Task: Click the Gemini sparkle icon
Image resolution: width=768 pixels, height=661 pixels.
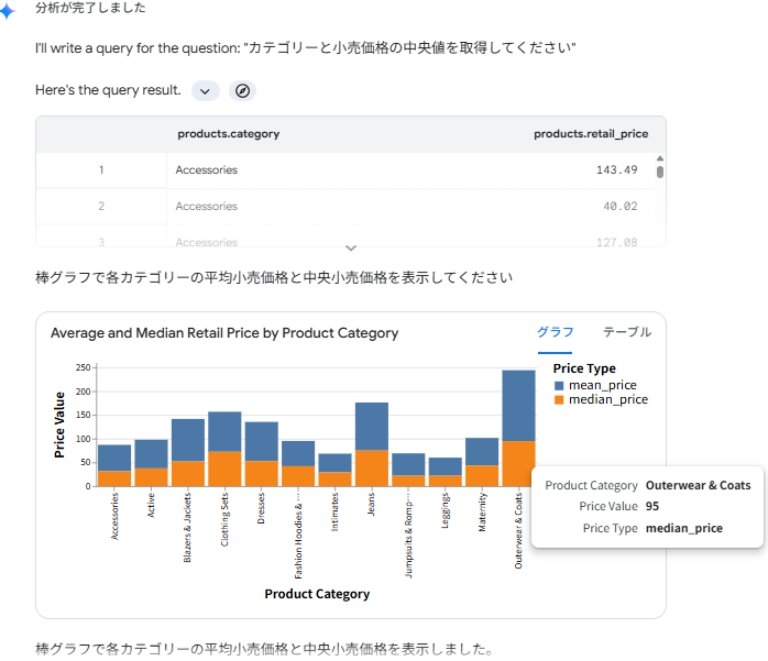Action: click(x=8, y=8)
